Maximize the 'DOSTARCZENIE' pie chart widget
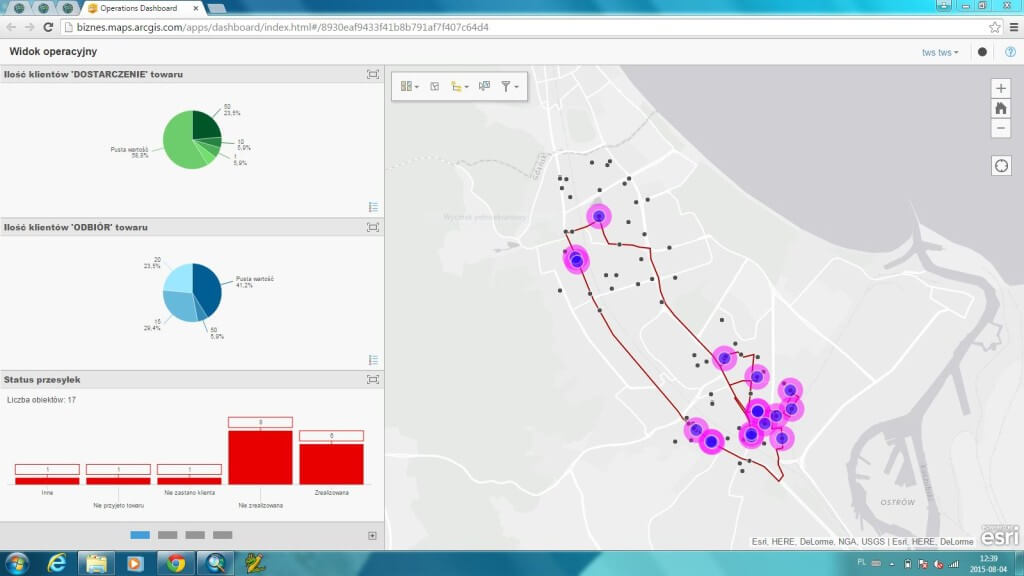This screenshot has height=576, width=1024. point(373,75)
